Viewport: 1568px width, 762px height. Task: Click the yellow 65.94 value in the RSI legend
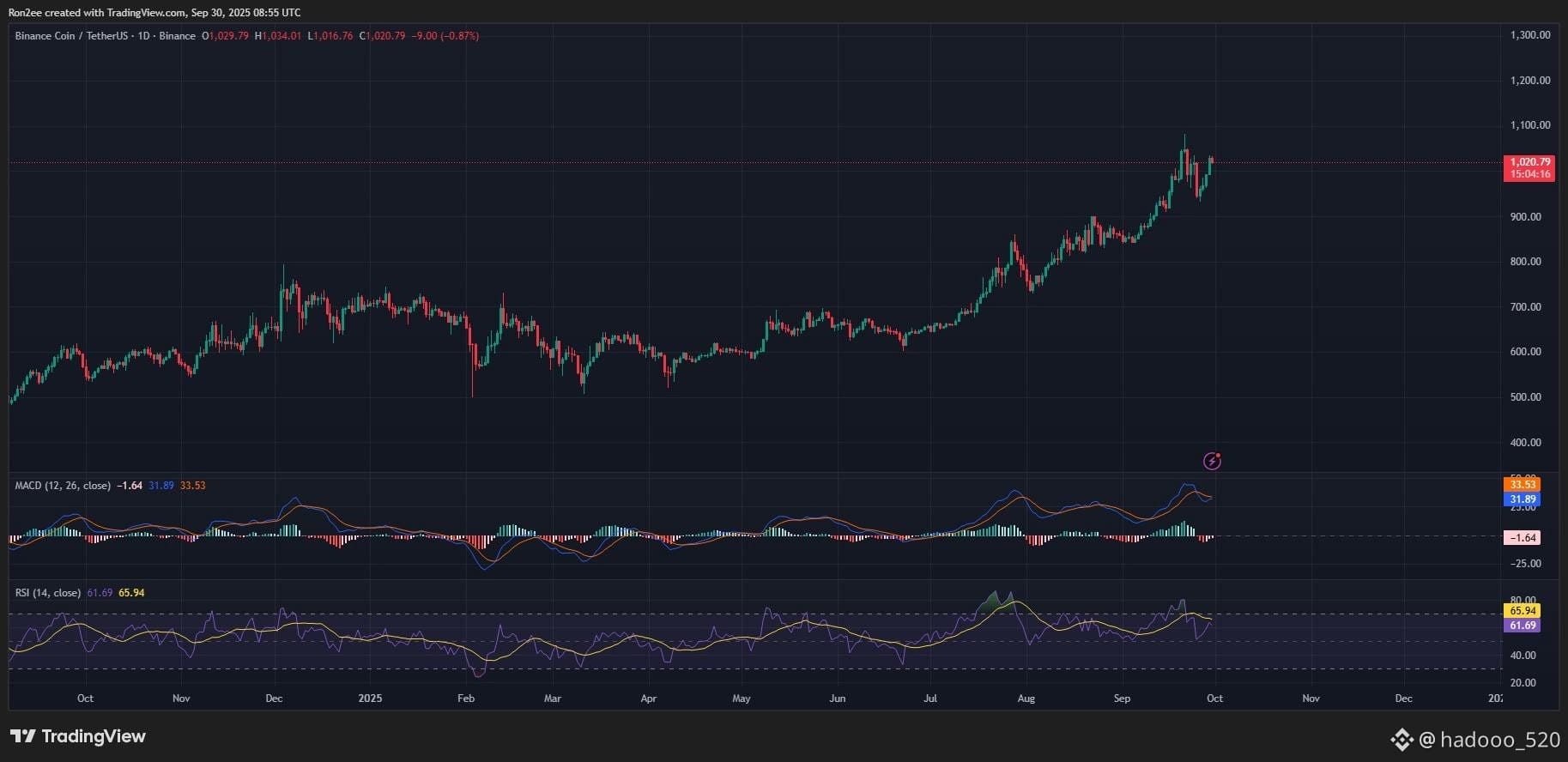(x=131, y=593)
